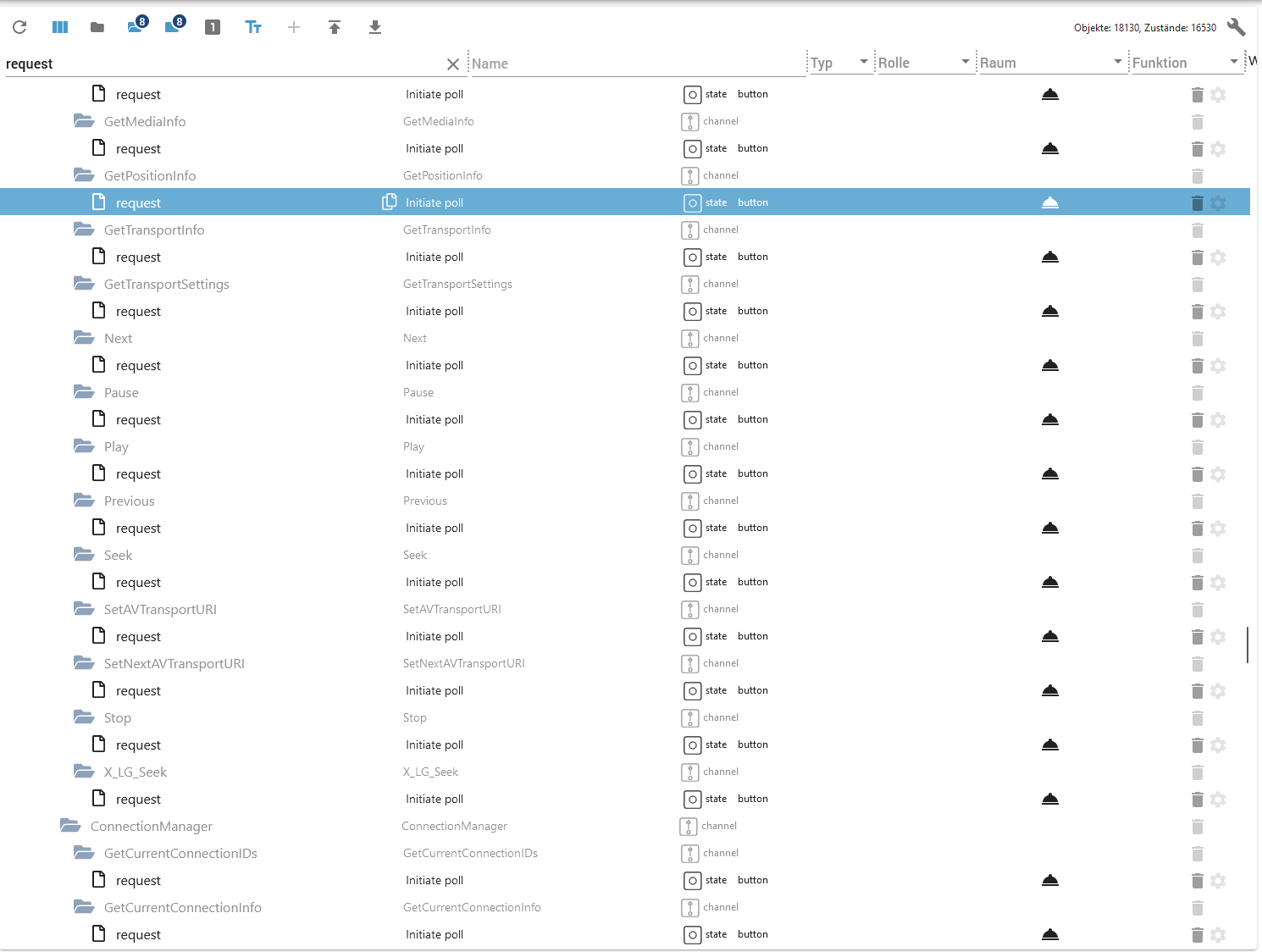Select the Previous channel row

click(x=625, y=501)
